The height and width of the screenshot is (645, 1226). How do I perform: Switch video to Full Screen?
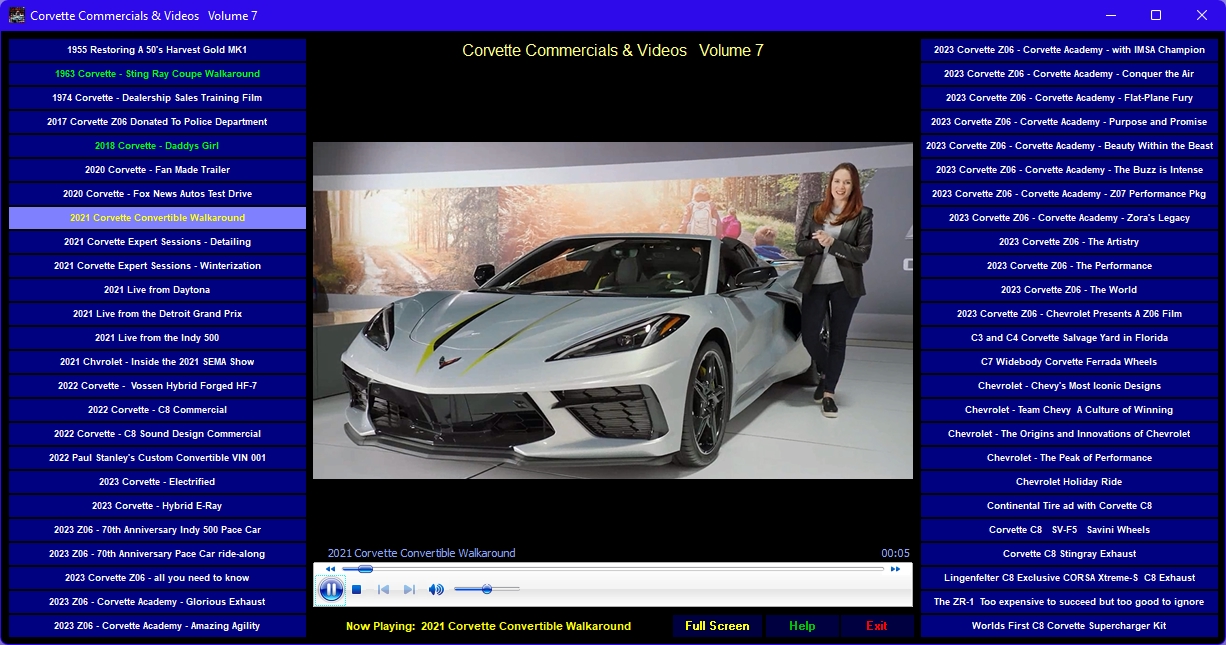pos(717,626)
